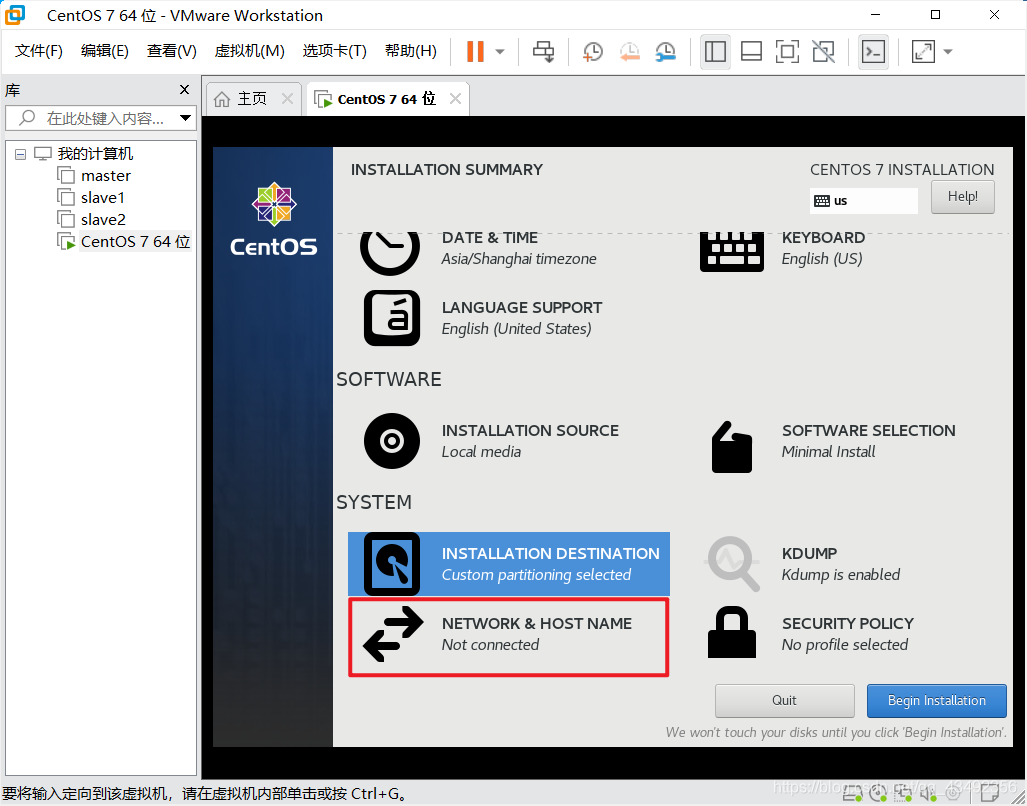The image size is (1027, 806).
Task: Revert to the previous snapshot icon
Action: [629, 52]
